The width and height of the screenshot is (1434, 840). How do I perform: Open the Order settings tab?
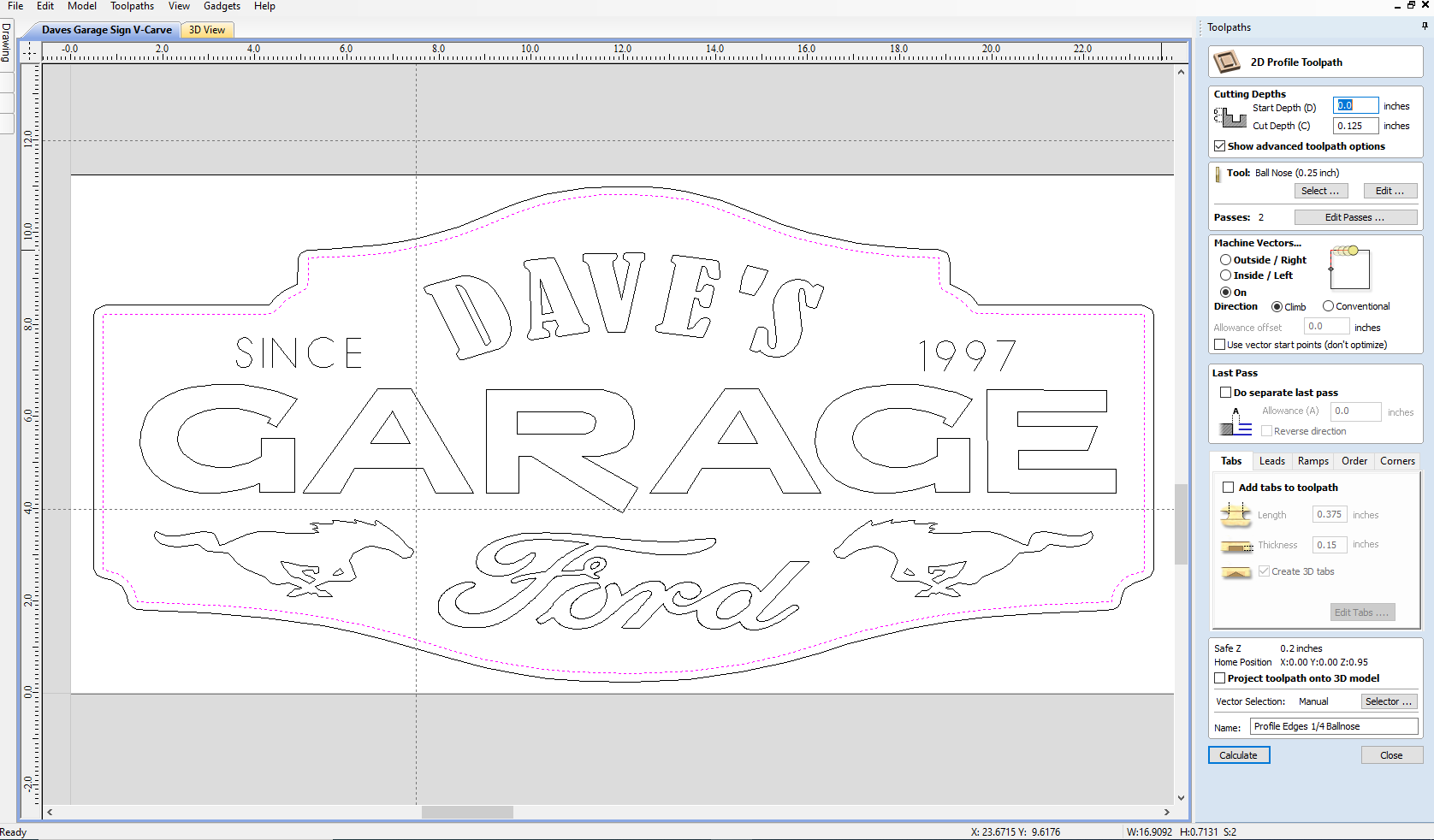(1354, 461)
